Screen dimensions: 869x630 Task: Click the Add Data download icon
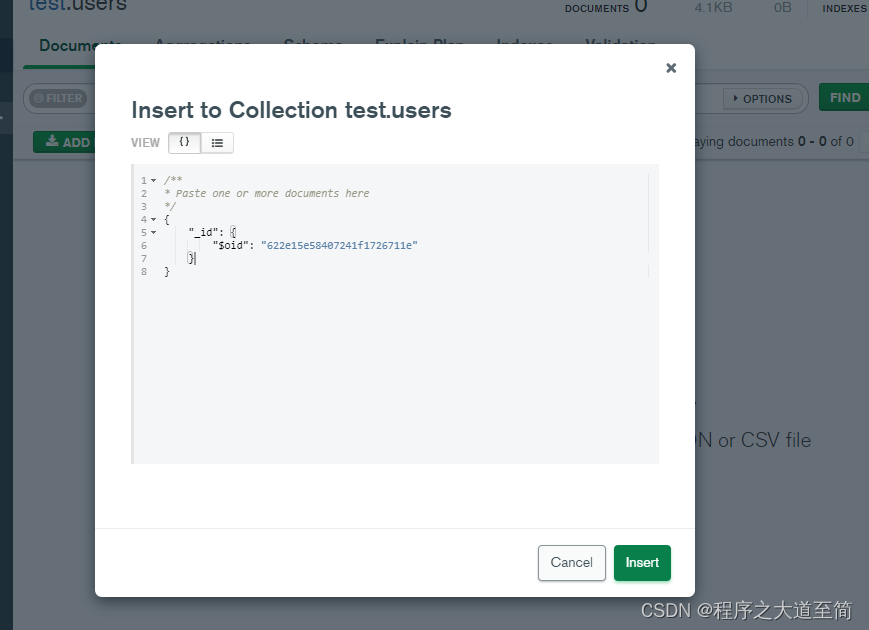tap(52, 142)
